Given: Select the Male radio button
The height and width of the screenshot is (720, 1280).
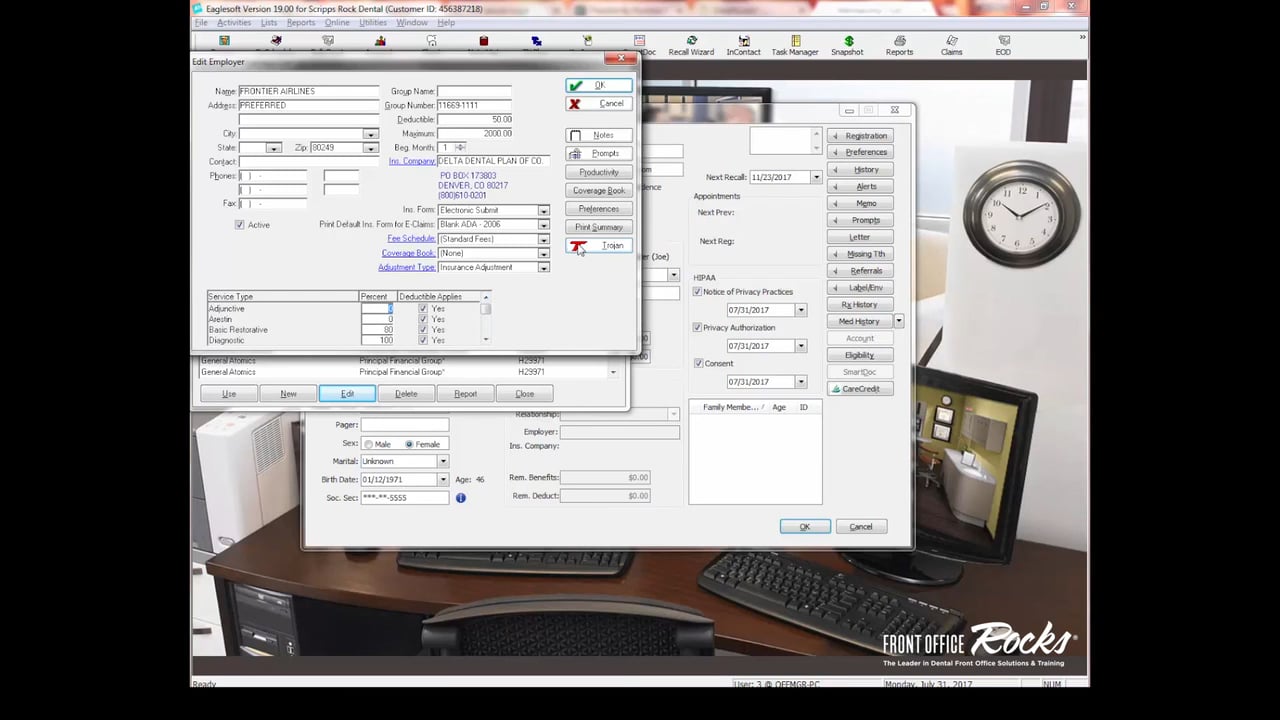Looking at the screenshot, I should coord(368,444).
